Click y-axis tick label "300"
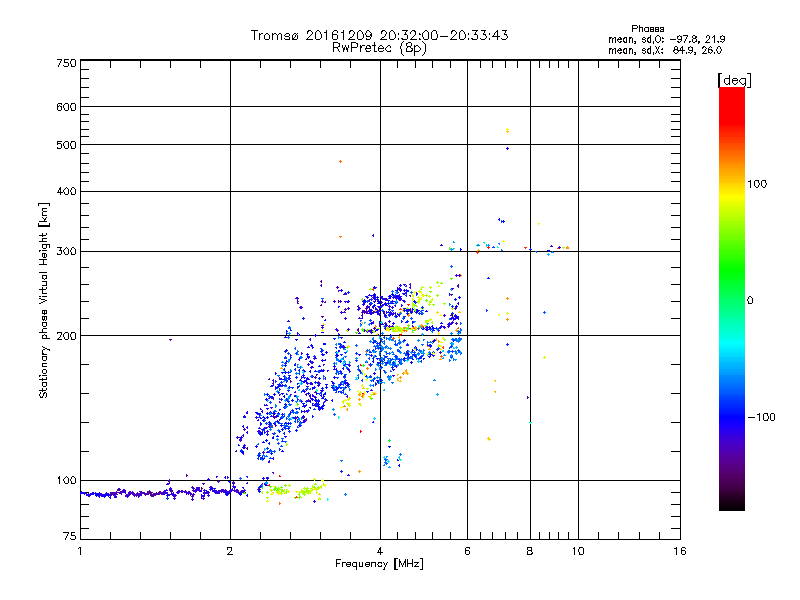800x600 pixels. (x=66, y=252)
